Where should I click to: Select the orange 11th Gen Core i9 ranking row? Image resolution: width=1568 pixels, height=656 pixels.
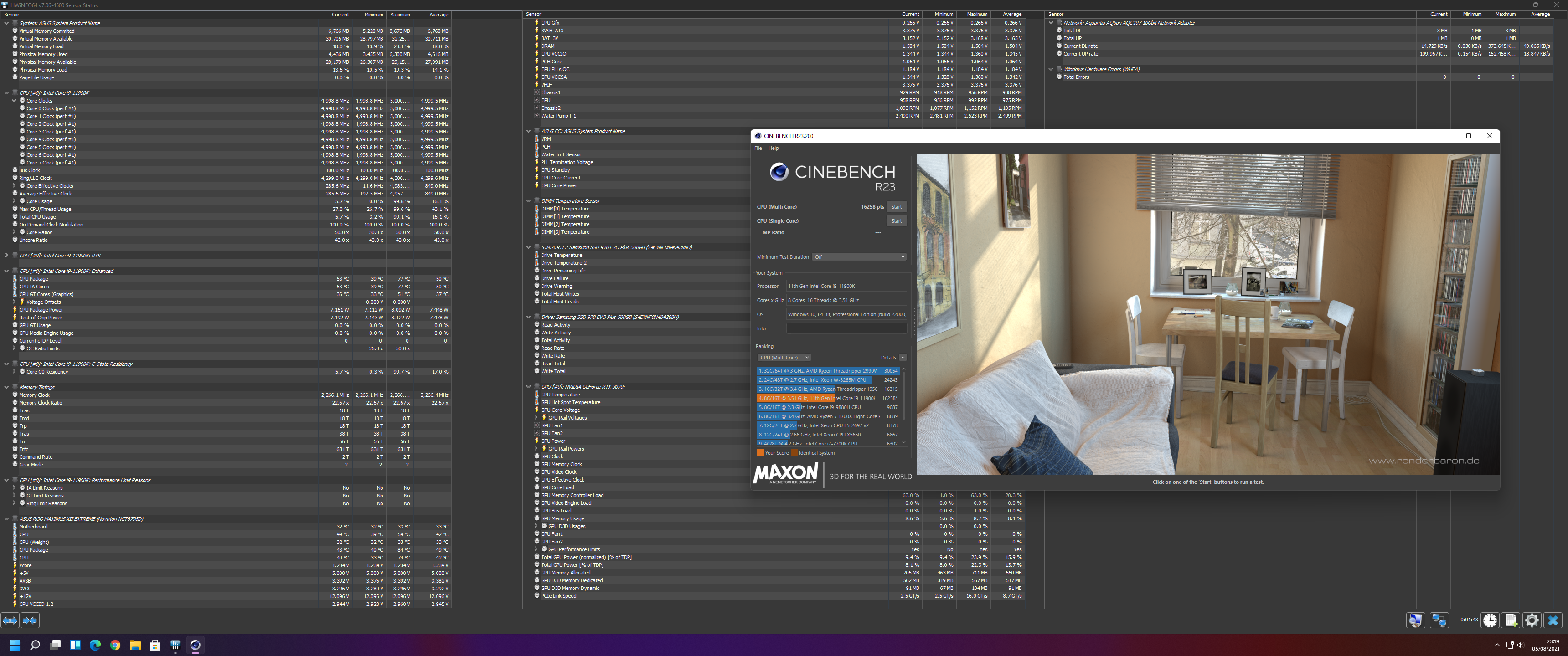pos(828,398)
